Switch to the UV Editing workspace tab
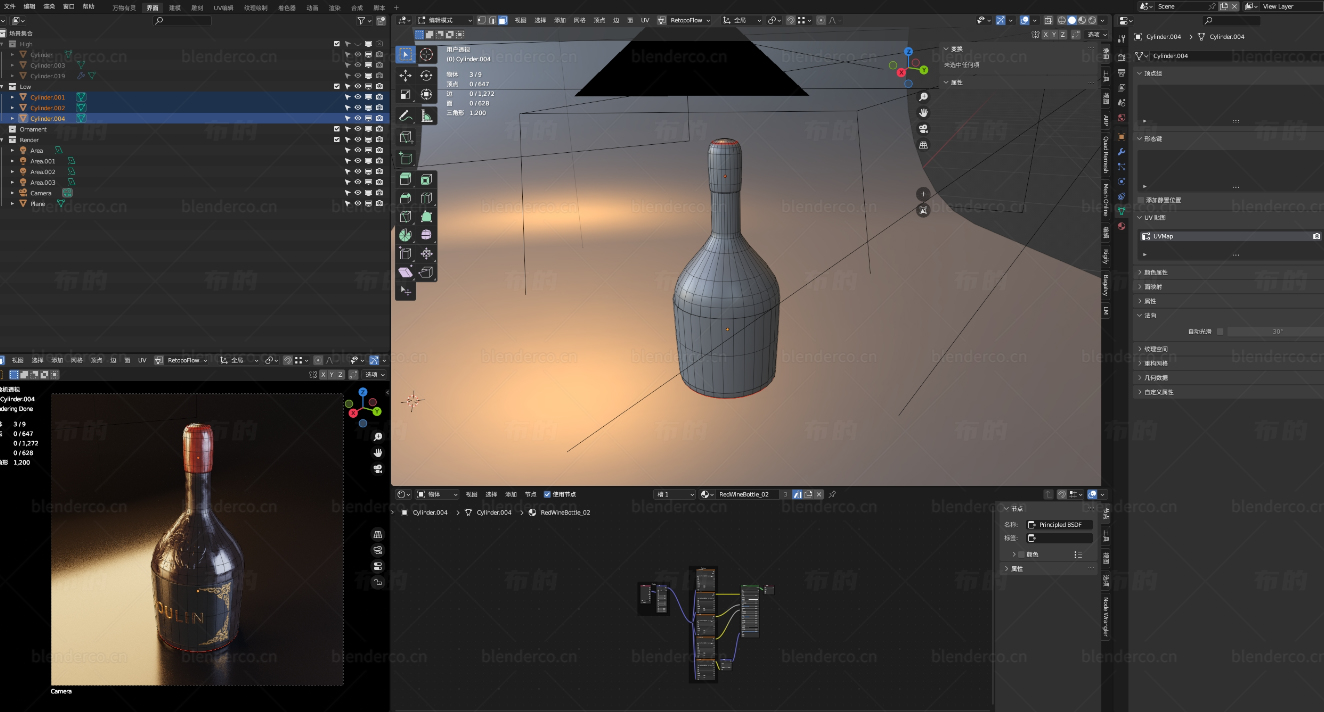This screenshot has width=1324, height=712. pos(223,6)
